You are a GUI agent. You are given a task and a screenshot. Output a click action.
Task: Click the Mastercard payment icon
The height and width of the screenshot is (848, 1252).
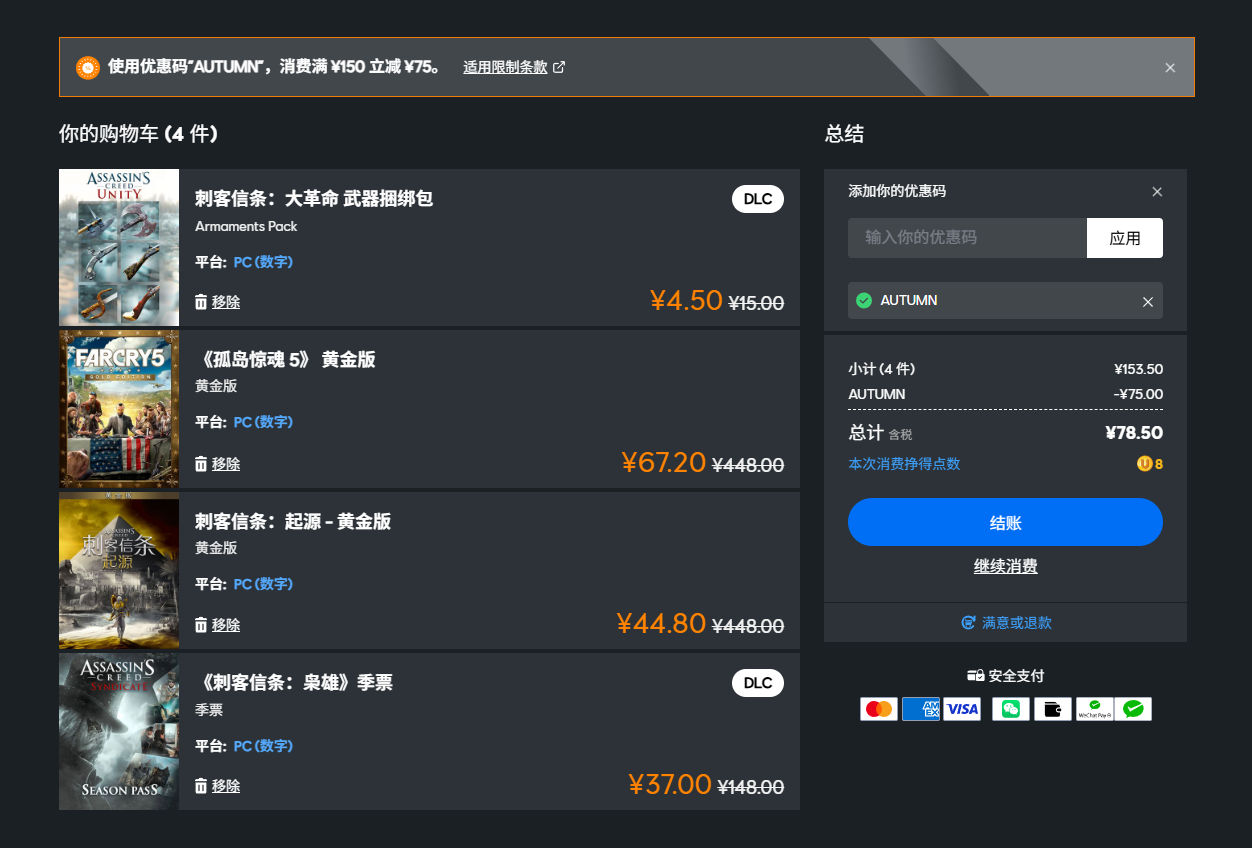coord(879,709)
